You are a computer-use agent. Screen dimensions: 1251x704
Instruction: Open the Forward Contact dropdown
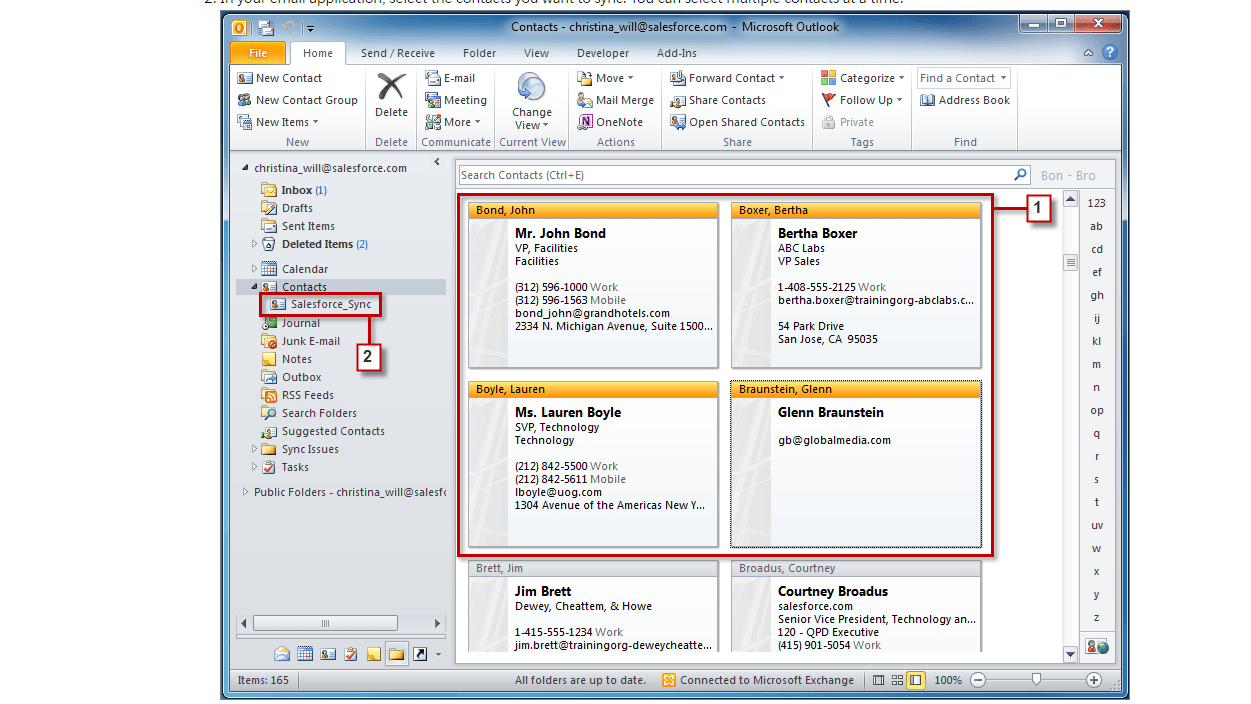click(x=727, y=78)
